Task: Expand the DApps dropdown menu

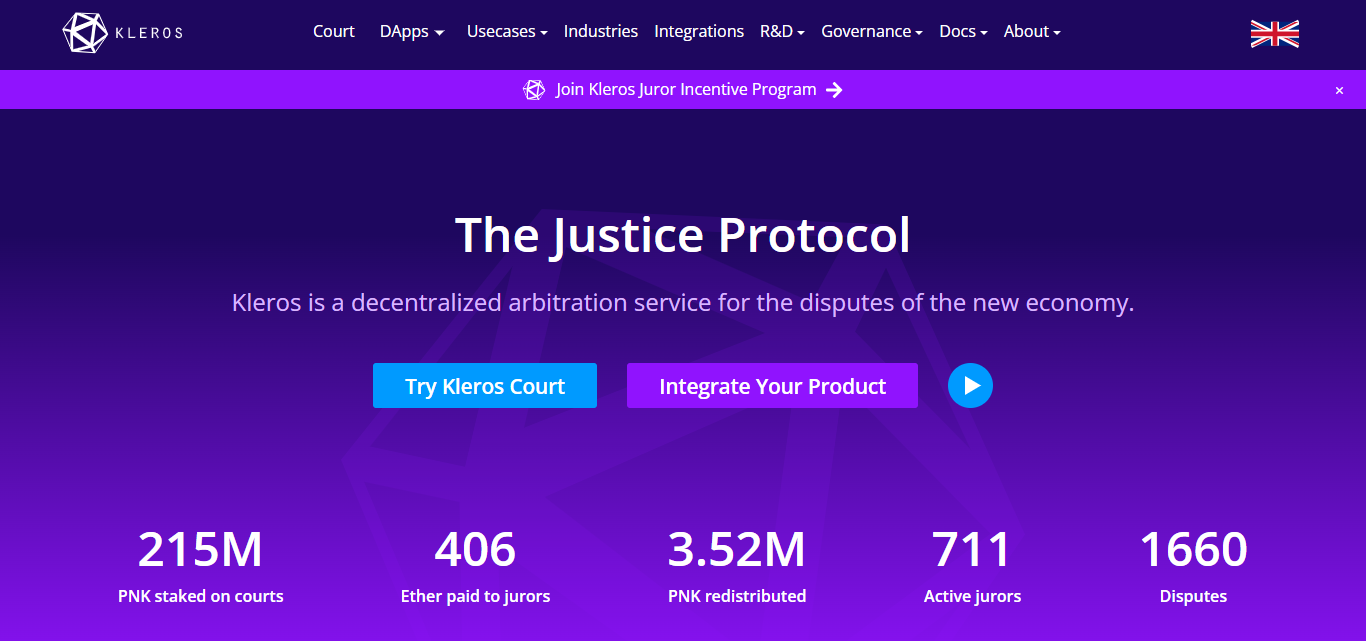Action: click(411, 32)
